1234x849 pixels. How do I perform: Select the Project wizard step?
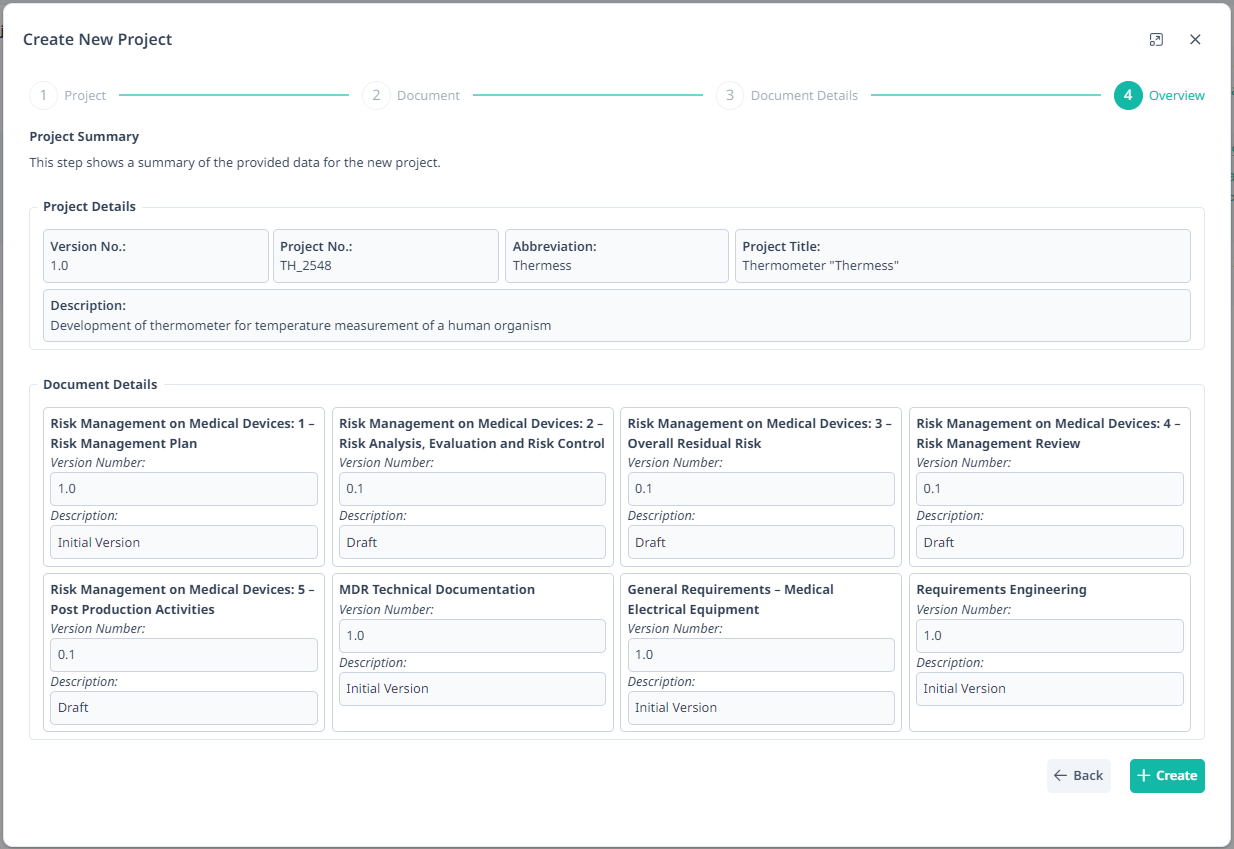[85, 95]
